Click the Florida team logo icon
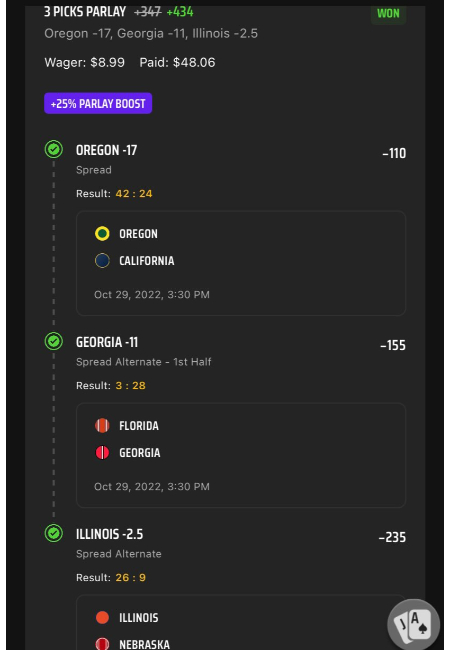Image resolution: width=450 pixels, height=650 pixels. pos(102,426)
